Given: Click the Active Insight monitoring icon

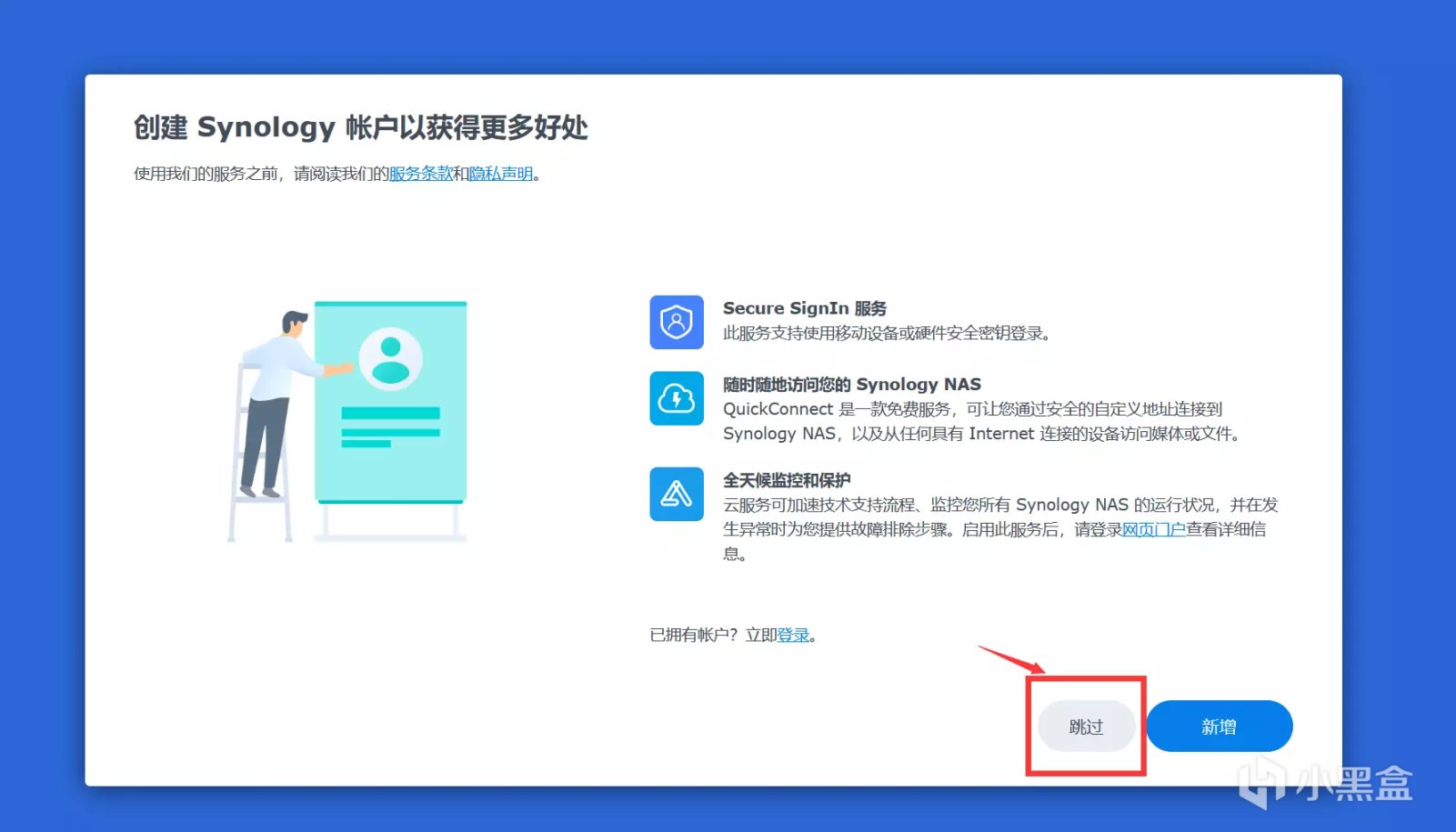Looking at the screenshot, I should [677, 494].
